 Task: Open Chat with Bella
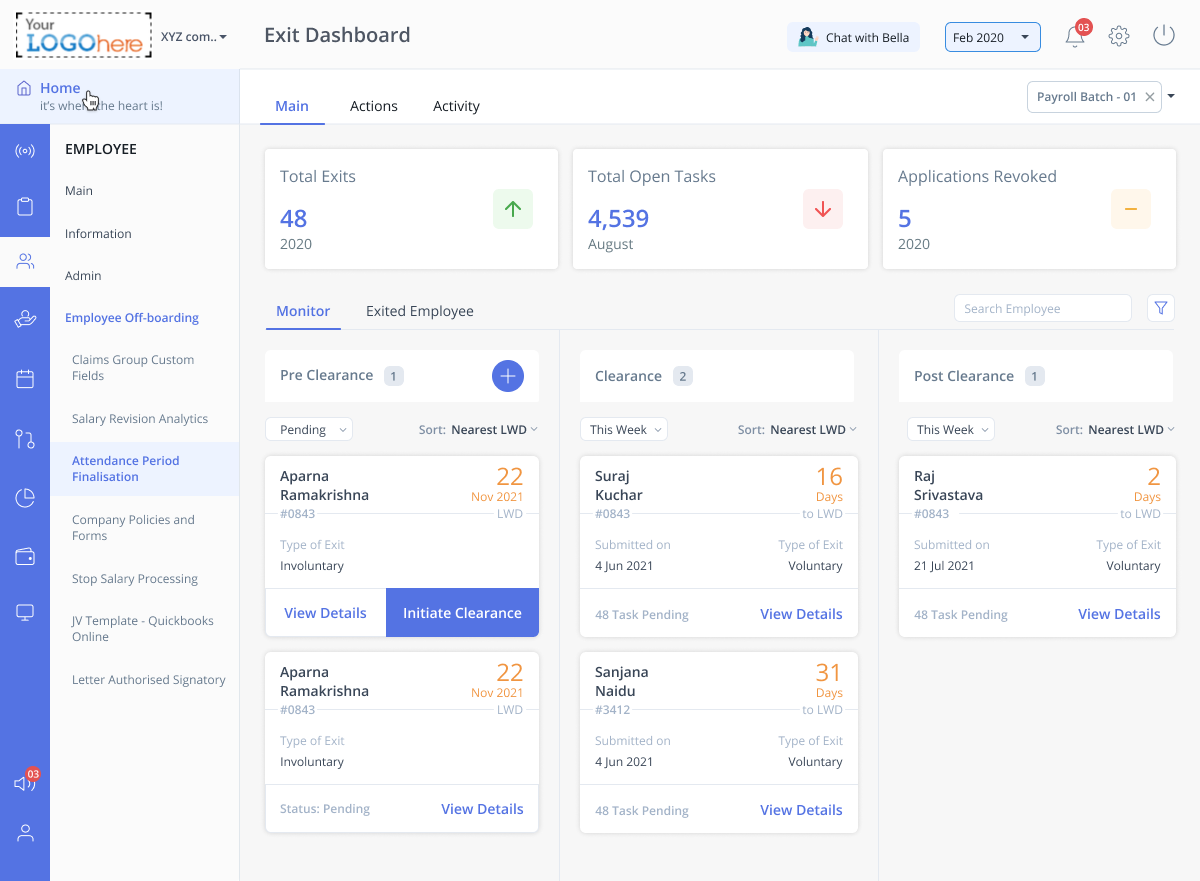click(854, 38)
